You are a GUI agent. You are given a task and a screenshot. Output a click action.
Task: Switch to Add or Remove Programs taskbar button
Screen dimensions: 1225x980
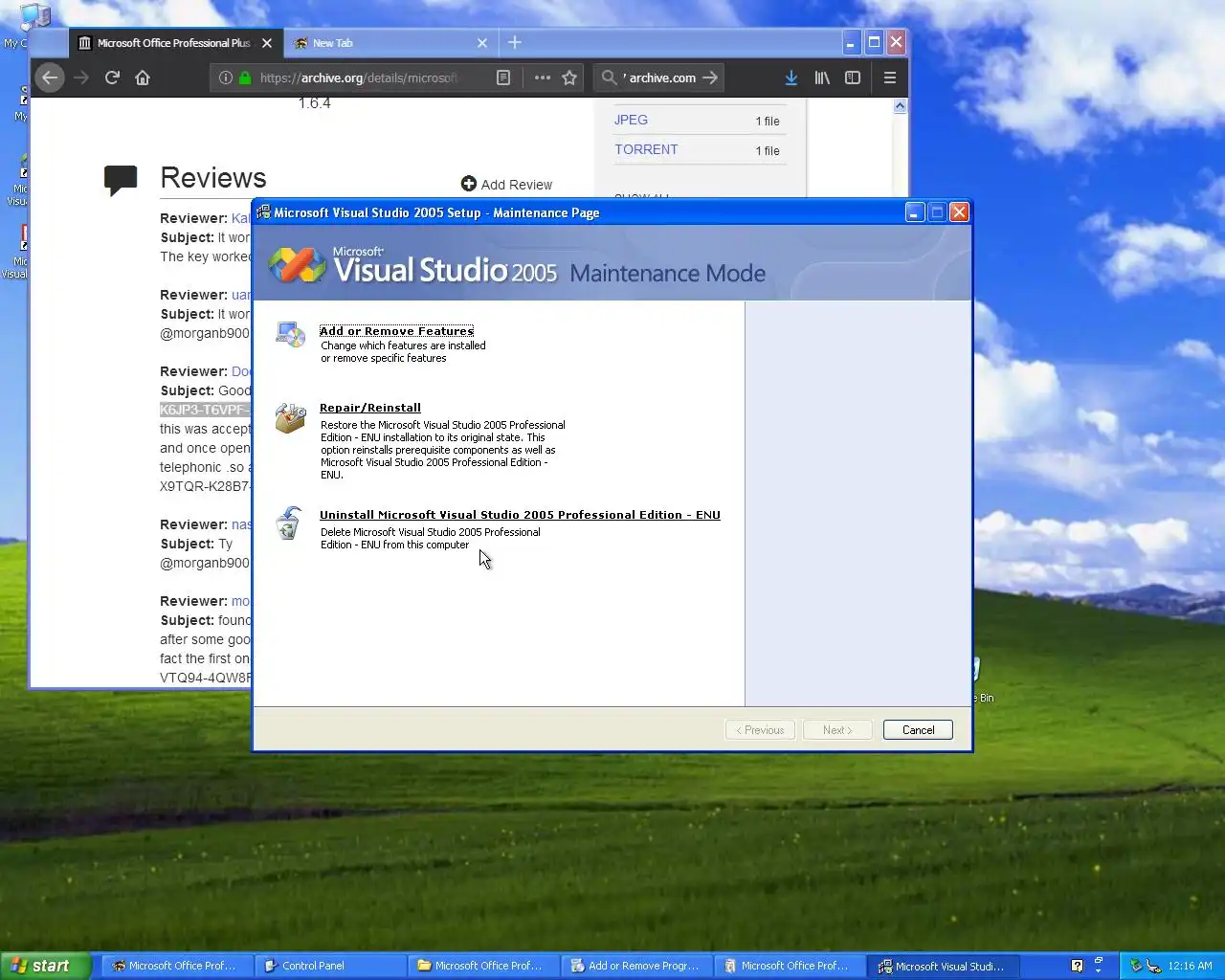tap(637, 966)
